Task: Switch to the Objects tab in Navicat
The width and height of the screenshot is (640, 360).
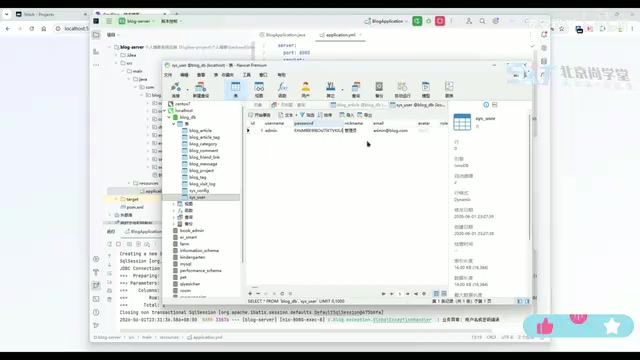Action: 258,105
